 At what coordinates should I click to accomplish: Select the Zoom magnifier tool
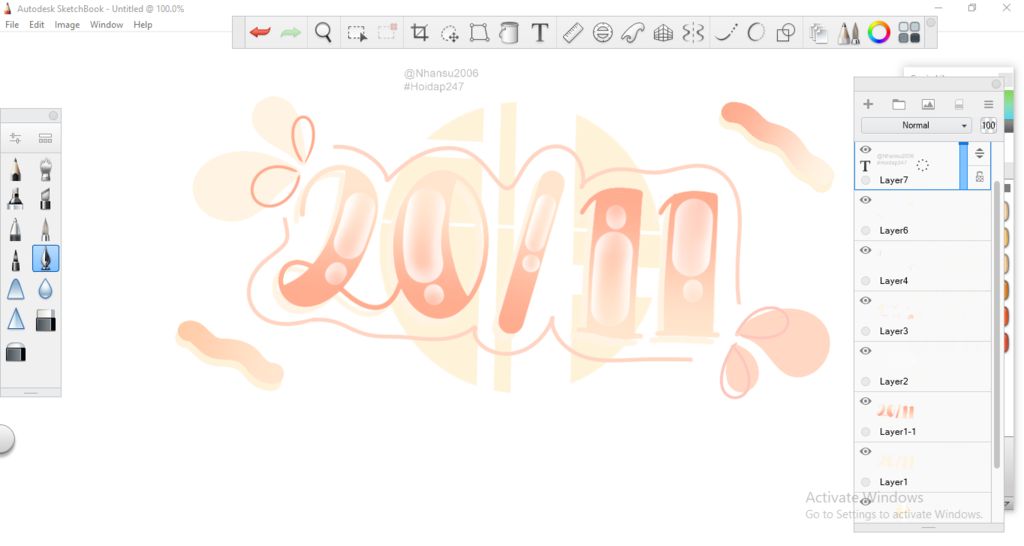[x=323, y=32]
